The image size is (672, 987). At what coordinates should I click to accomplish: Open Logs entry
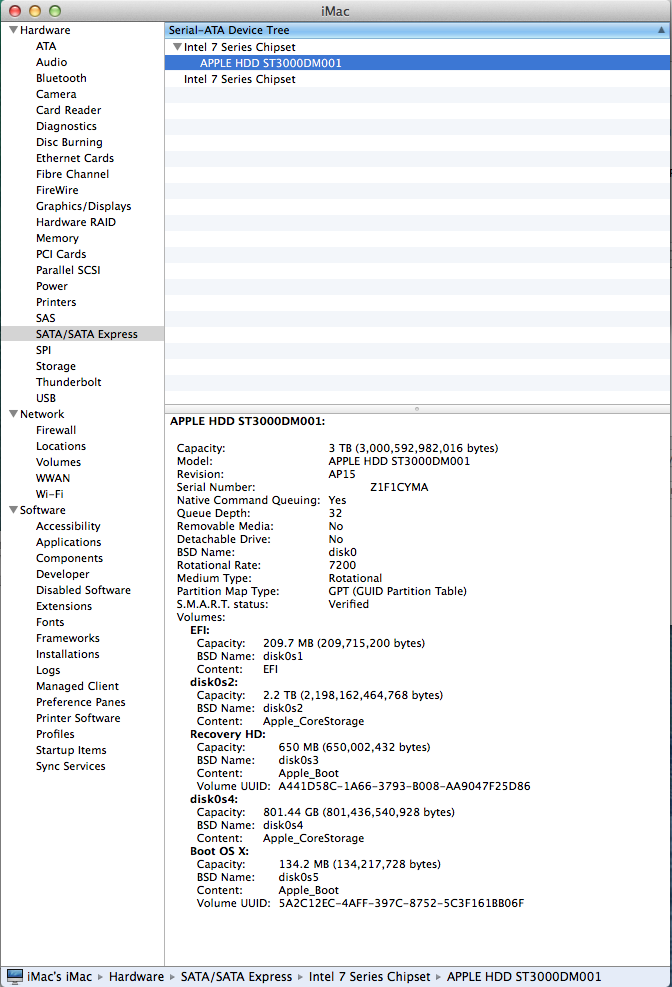click(48, 670)
